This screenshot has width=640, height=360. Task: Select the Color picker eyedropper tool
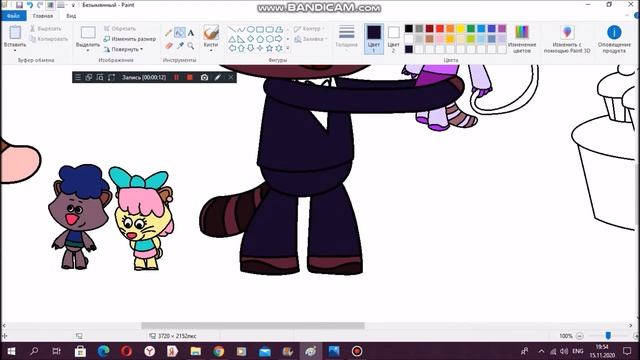point(180,46)
